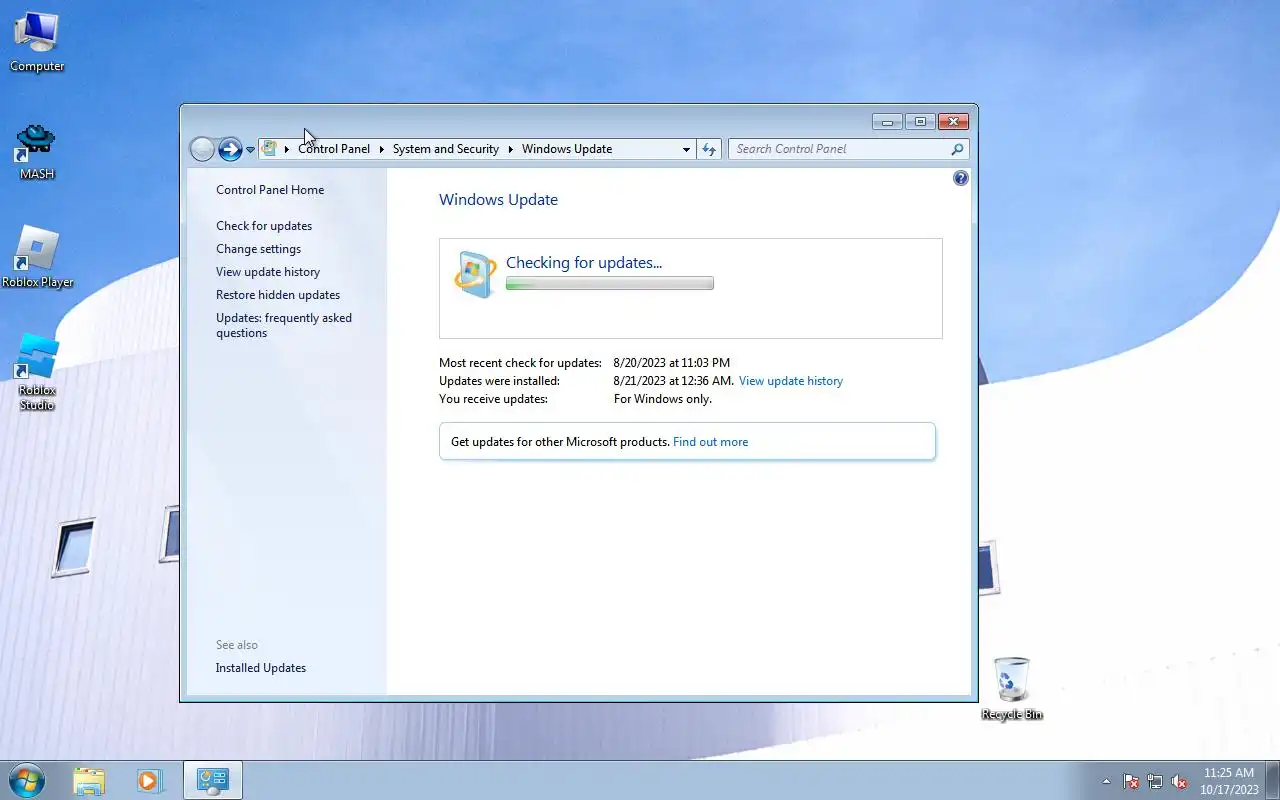1280x800 pixels.
Task: Close the Windows Update window
Action: (953, 122)
